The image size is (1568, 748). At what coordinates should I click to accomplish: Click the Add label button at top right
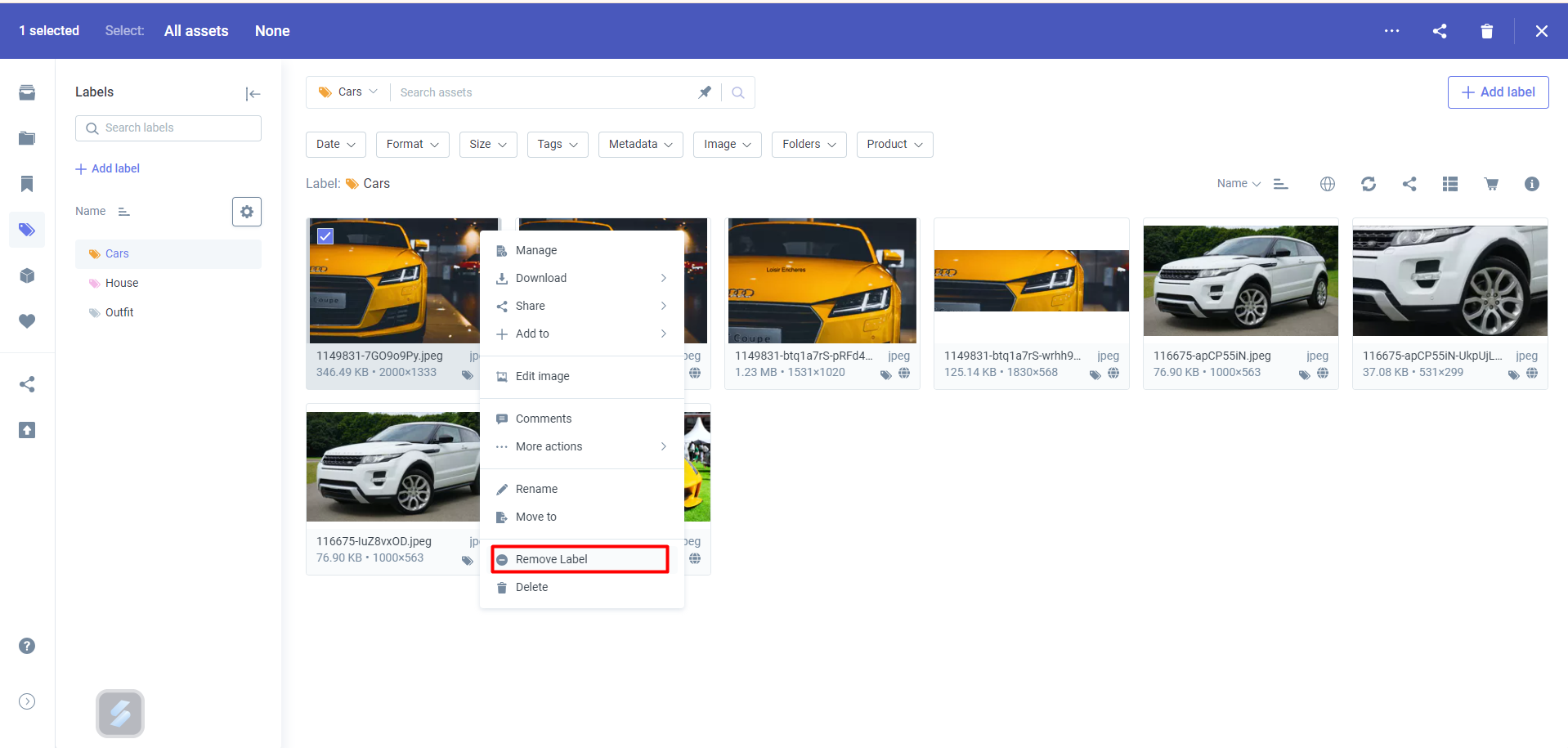click(x=1498, y=92)
